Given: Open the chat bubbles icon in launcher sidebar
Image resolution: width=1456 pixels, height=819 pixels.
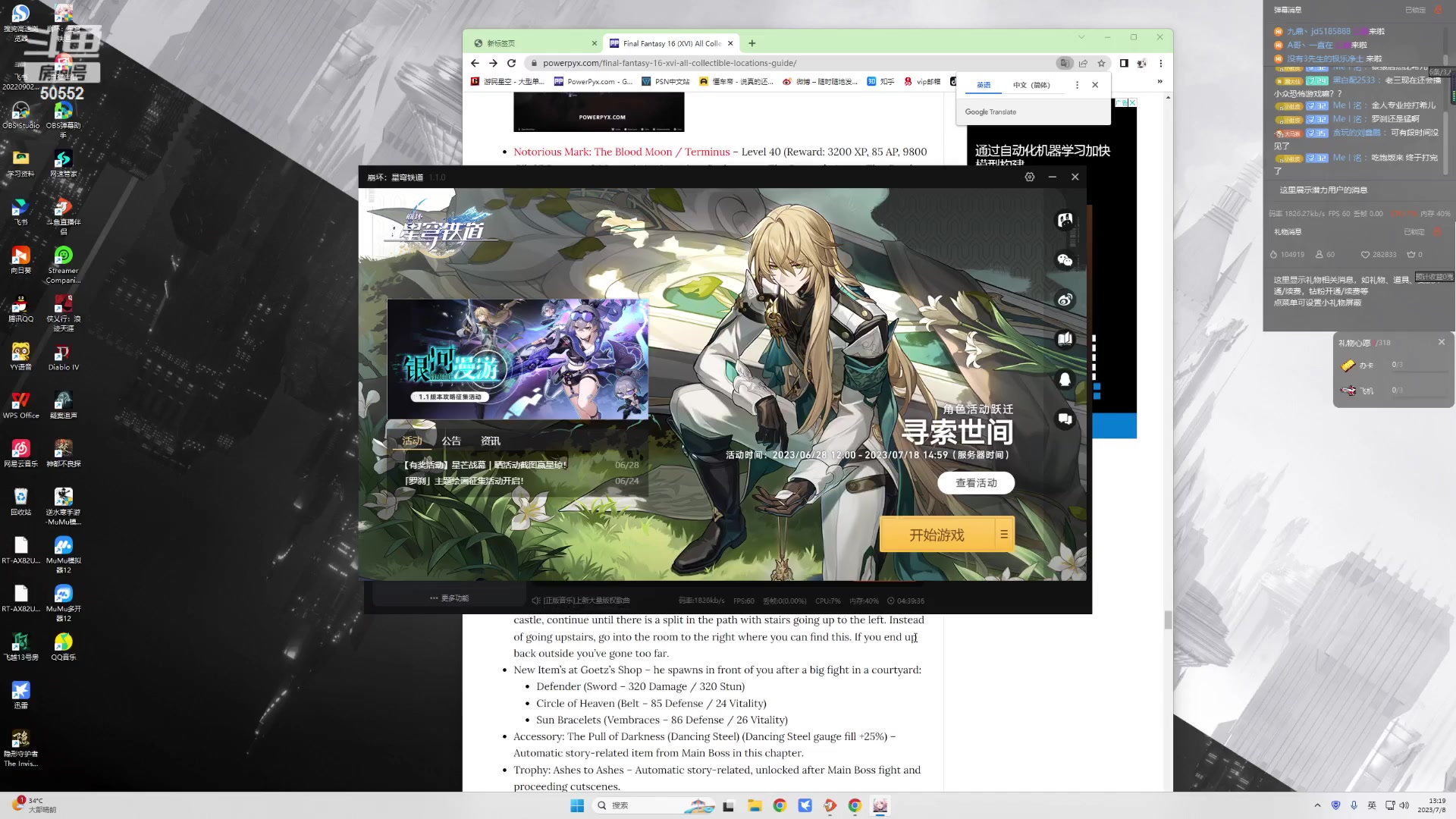Looking at the screenshot, I should pos(1065,419).
